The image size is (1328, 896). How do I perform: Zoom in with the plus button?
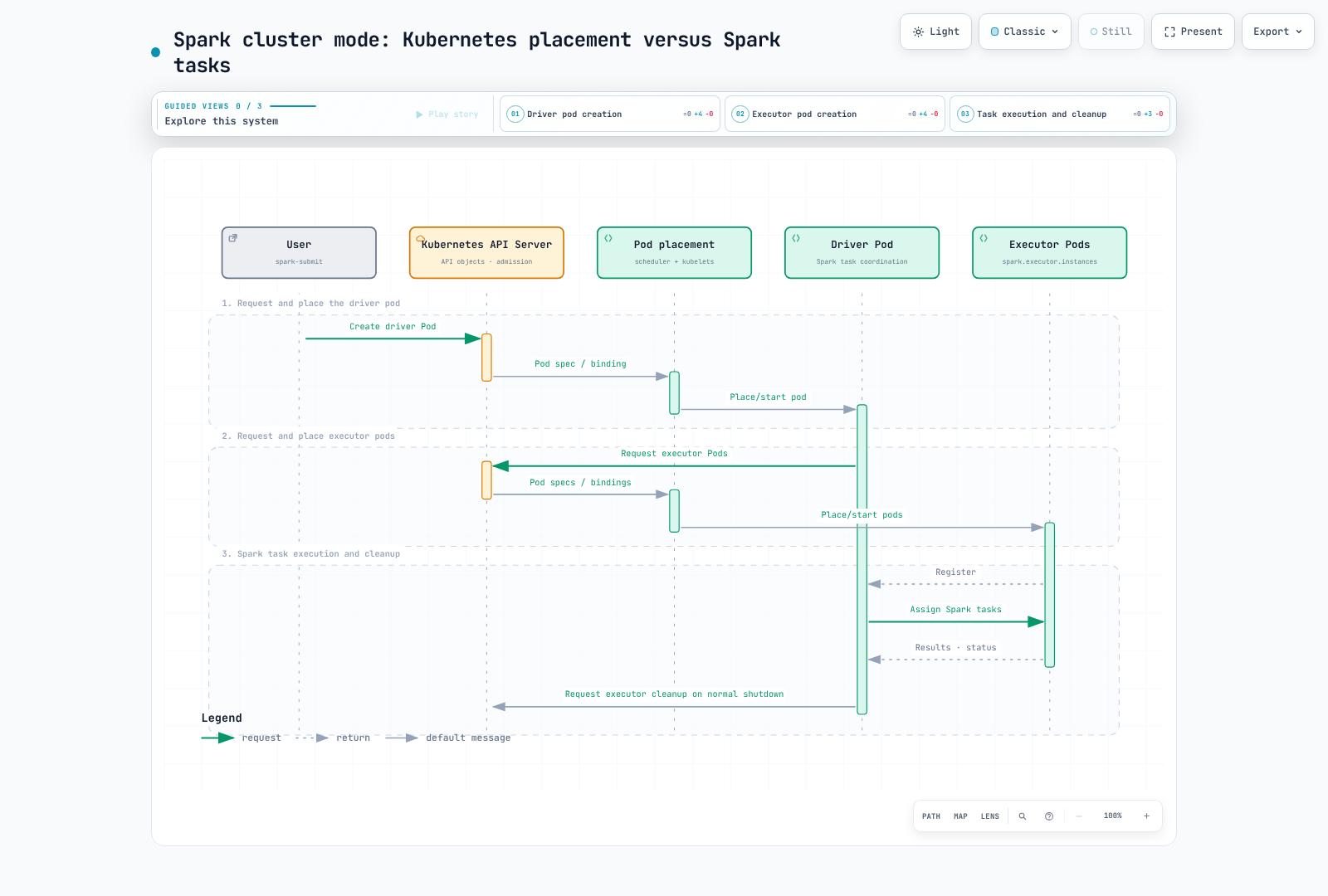pyautogui.click(x=1146, y=816)
